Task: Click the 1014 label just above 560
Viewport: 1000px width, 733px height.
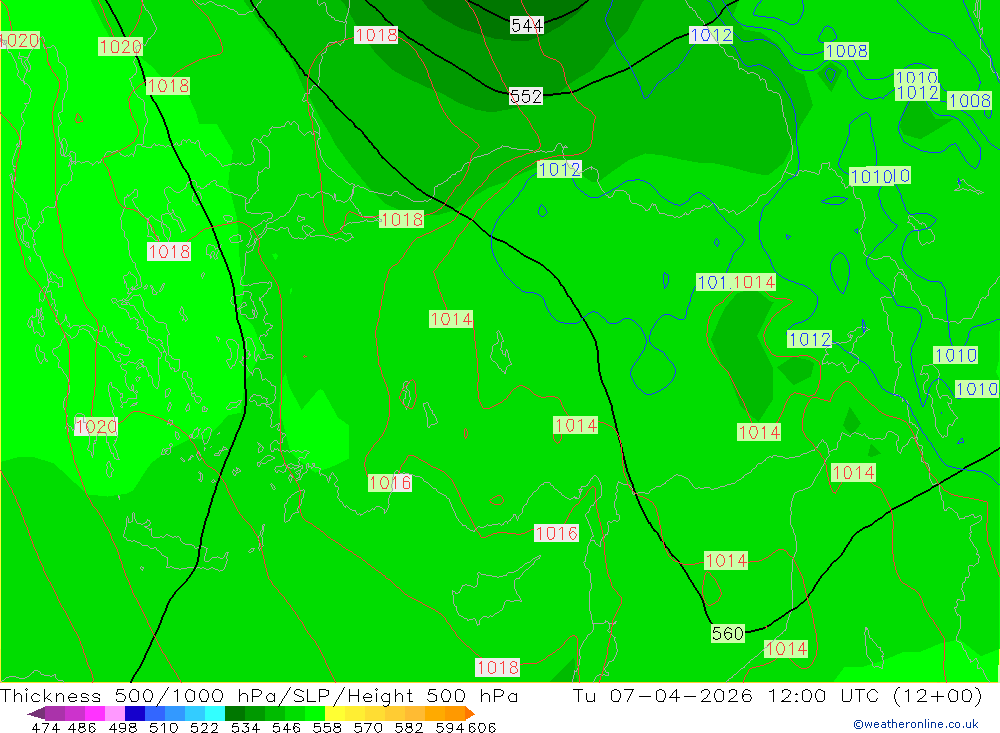Action: 726,561
